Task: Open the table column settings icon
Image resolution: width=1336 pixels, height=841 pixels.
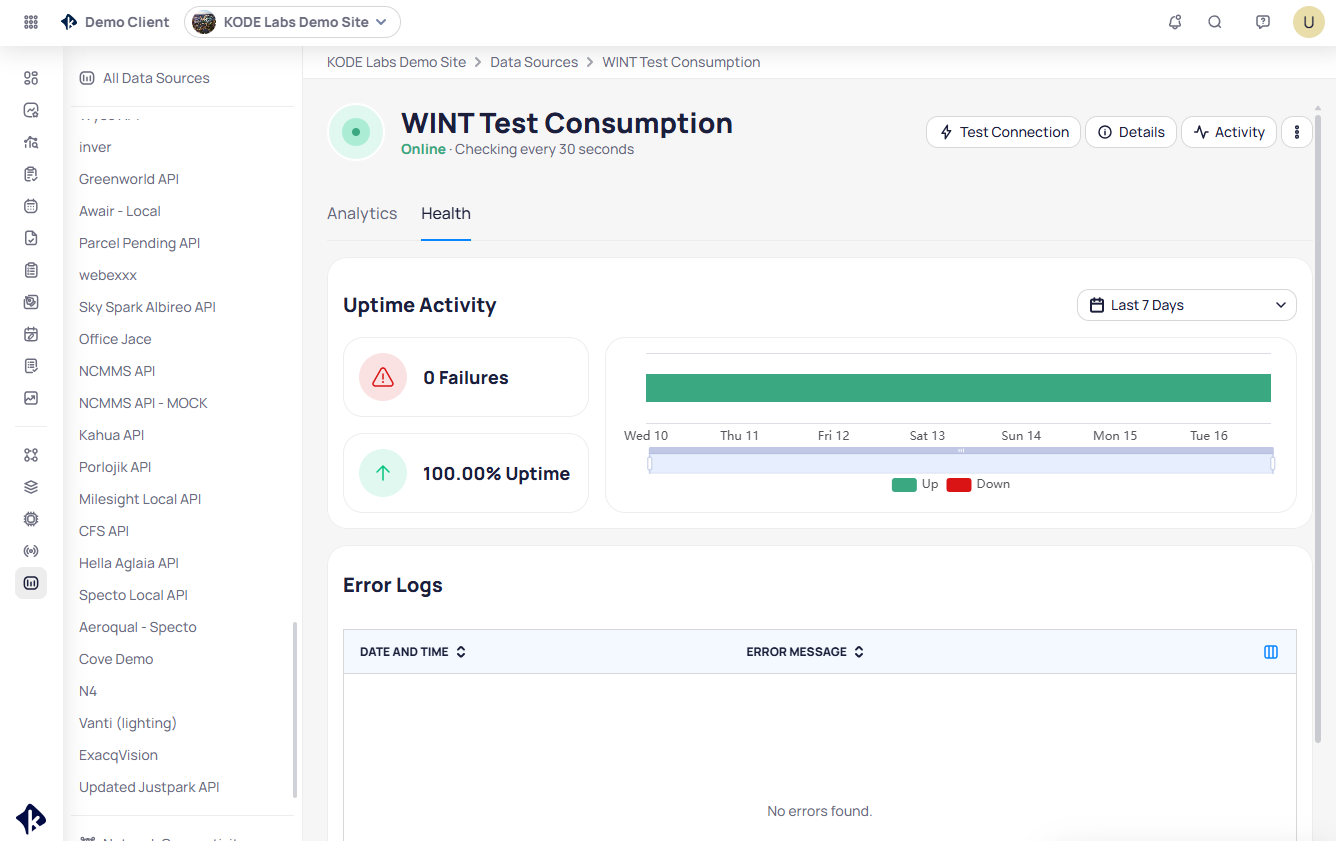Action: click(1271, 652)
